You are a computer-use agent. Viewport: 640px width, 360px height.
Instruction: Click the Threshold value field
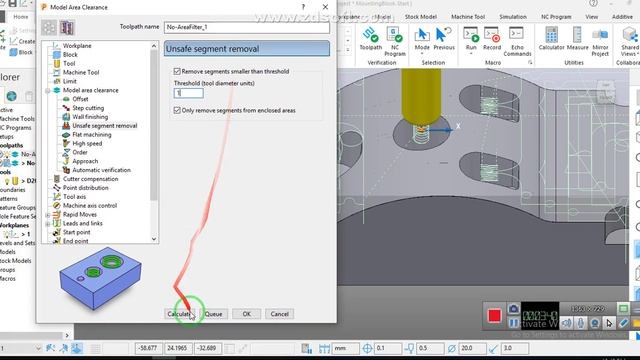tap(189, 93)
